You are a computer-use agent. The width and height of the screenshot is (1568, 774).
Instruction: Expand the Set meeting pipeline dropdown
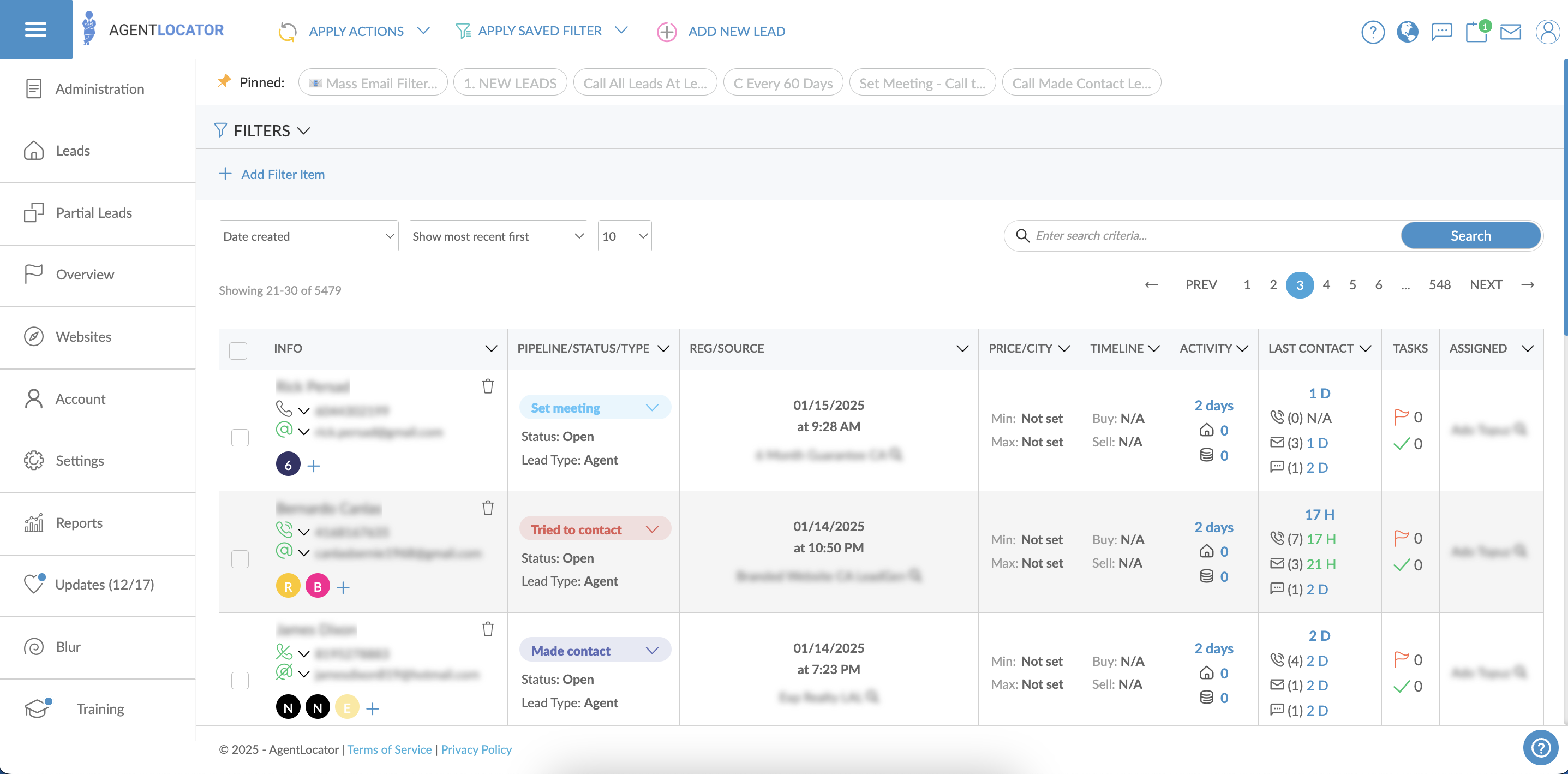652,407
